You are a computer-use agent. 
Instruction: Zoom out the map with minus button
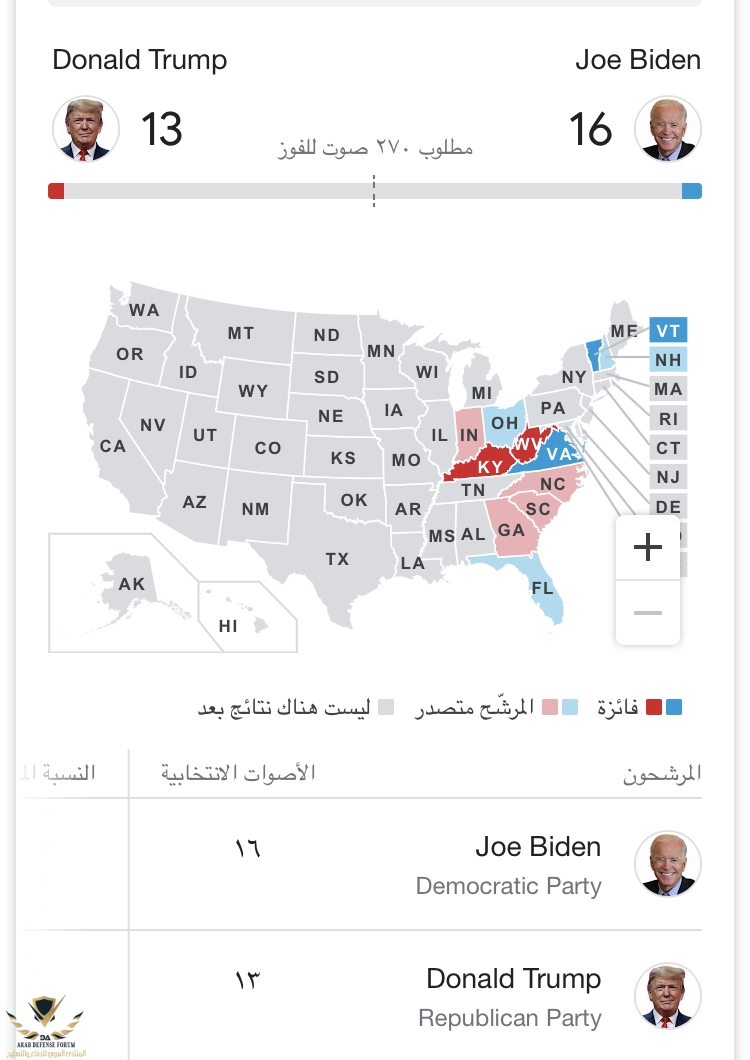(x=647, y=612)
